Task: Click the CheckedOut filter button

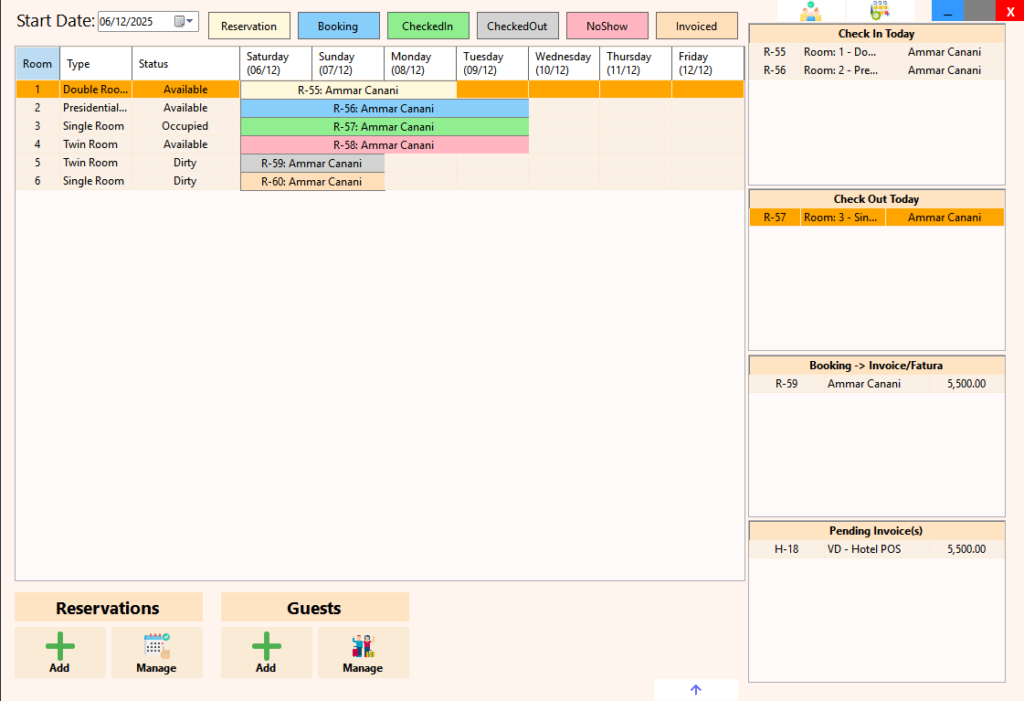Action: click(x=517, y=25)
